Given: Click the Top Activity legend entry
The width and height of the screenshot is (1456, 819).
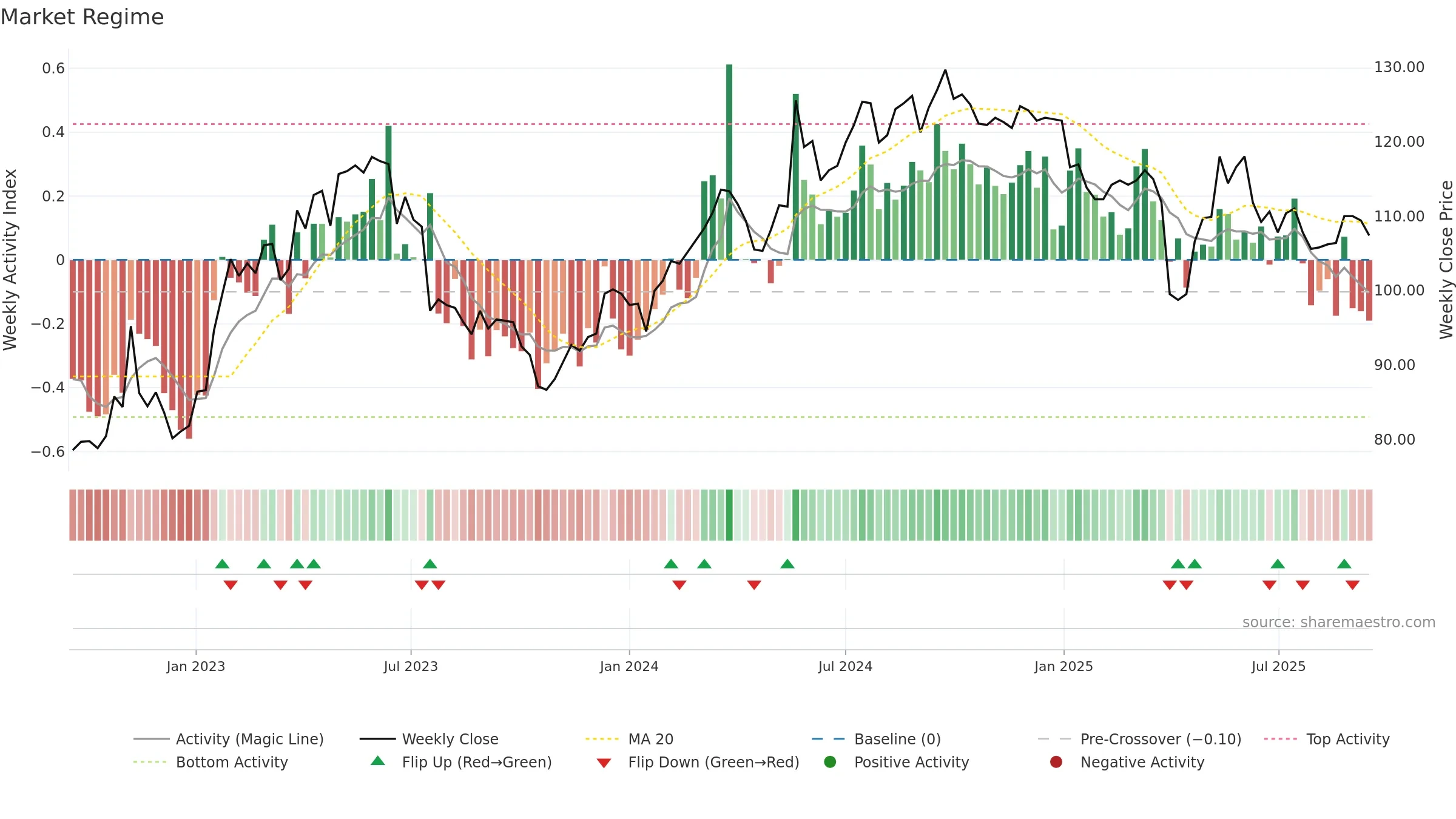Looking at the screenshot, I should (1327, 739).
